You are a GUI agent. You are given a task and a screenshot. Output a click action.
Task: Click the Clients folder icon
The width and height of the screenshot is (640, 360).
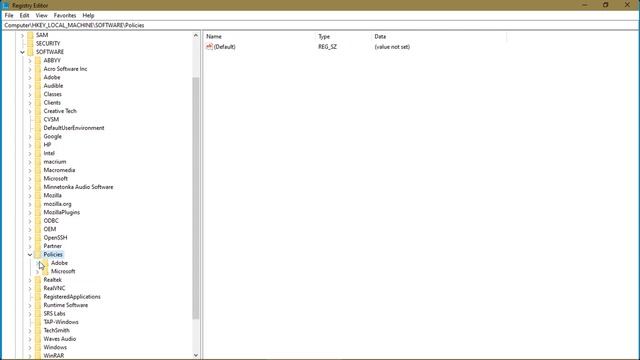coord(38,103)
